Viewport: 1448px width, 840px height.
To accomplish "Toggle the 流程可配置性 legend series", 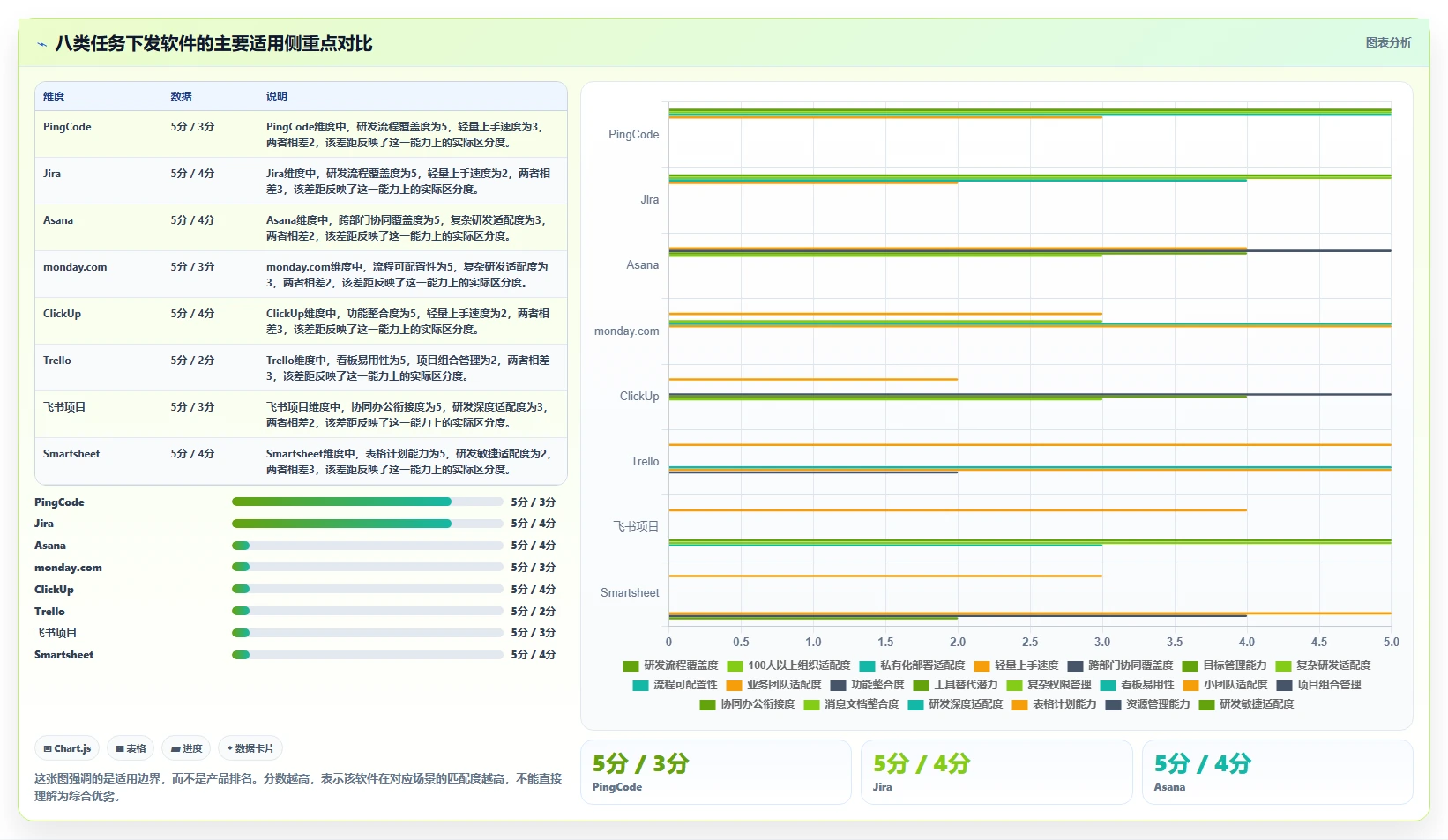I will pyautogui.click(x=675, y=685).
